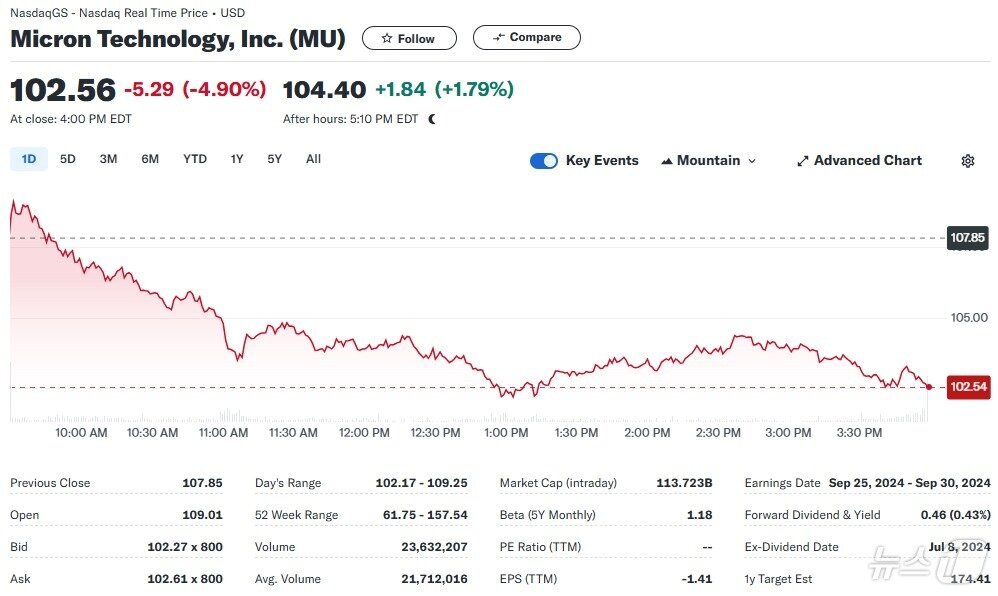998x596 pixels.
Task: Click the after-hours moon icon
Action: pos(432,119)
